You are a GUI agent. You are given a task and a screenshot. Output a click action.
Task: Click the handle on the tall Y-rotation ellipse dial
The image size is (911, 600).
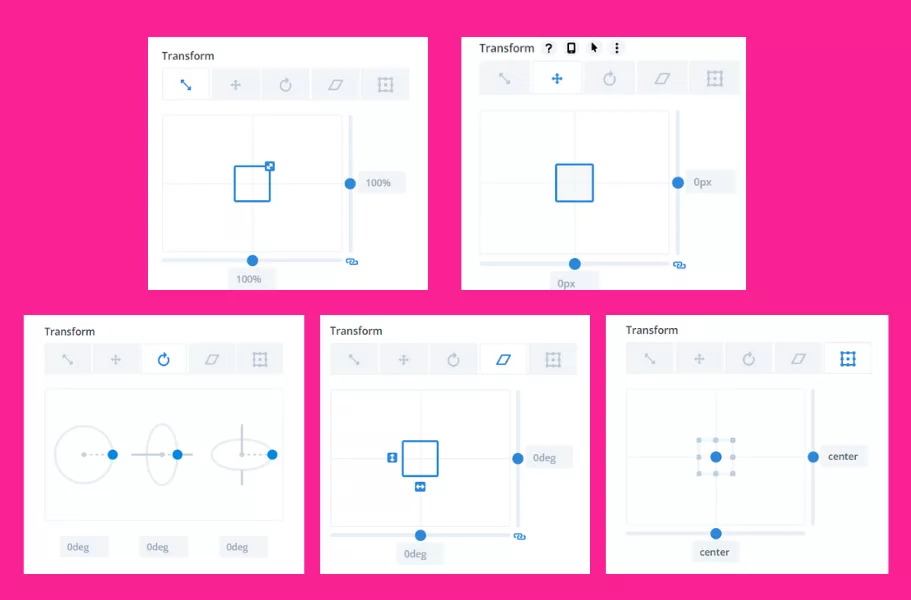(x=177, y=454)
